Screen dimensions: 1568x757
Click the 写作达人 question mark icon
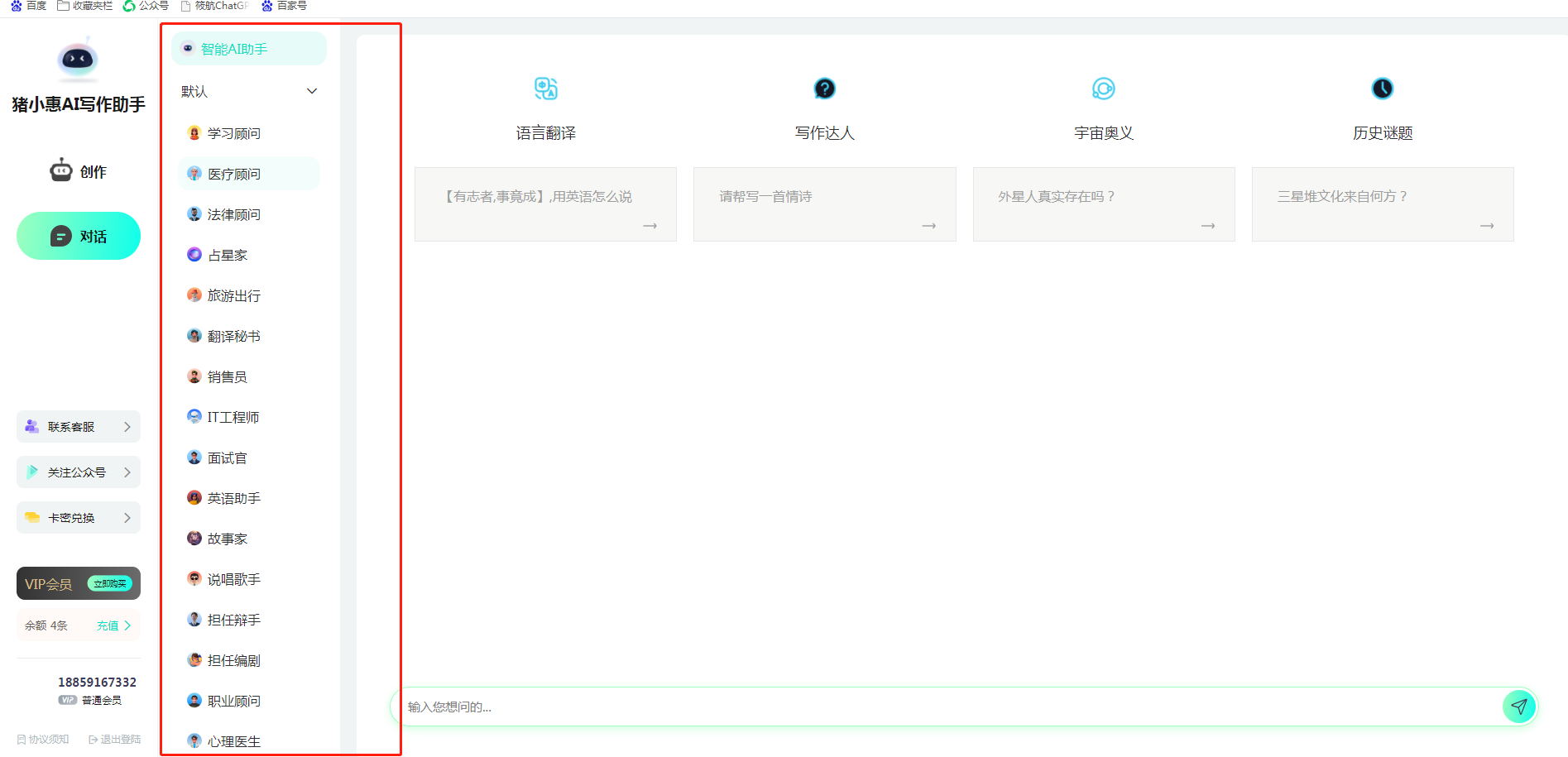824,89
